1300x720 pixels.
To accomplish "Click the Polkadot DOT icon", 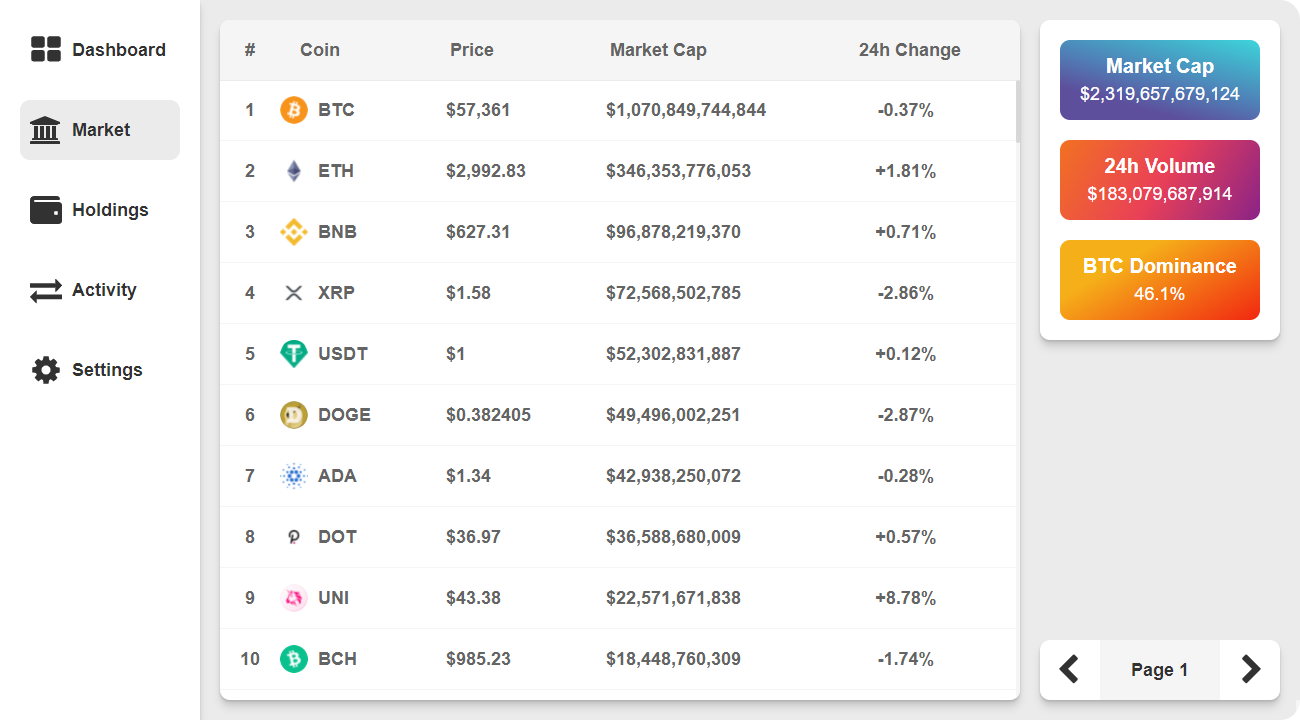I will (293, 537).
